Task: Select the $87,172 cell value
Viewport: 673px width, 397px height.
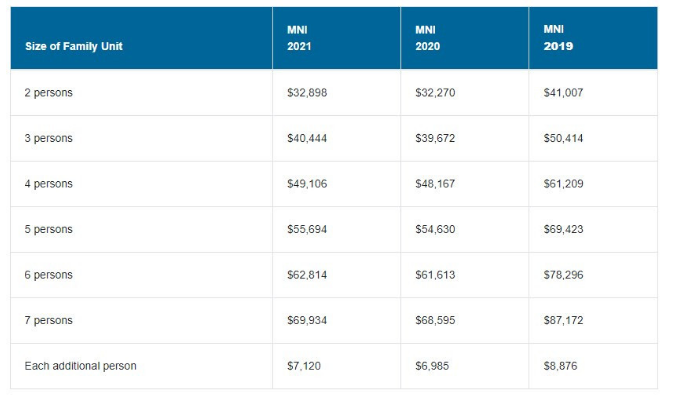Action: (564, 320)
